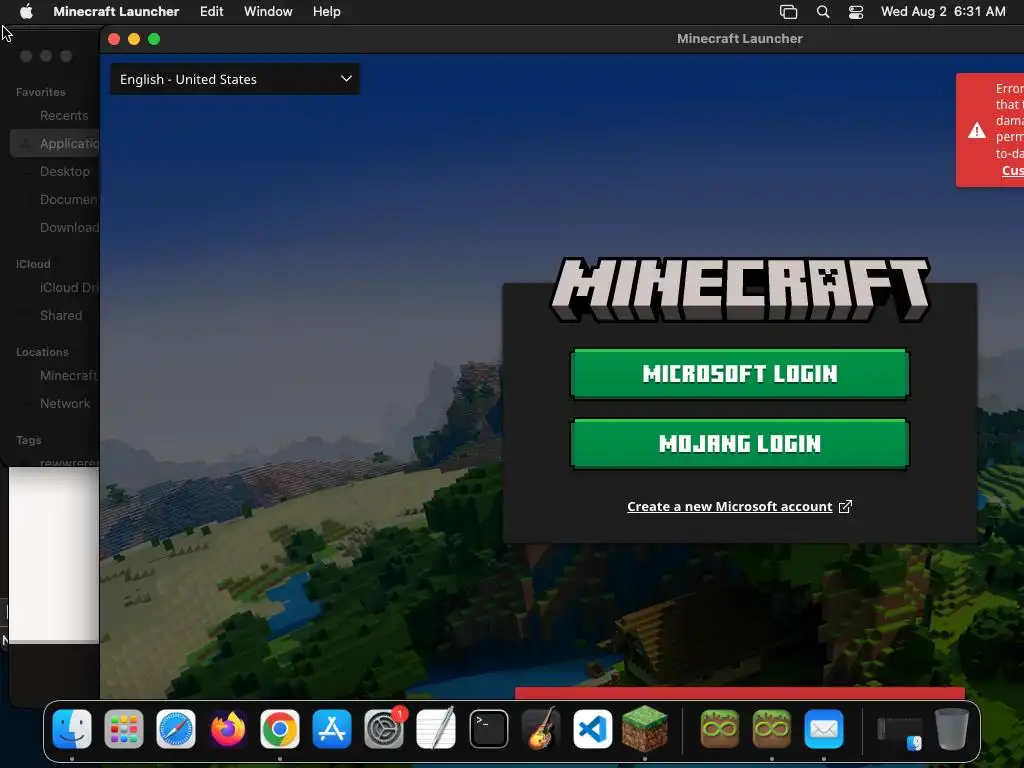This screenshot has height=768, width=1024.
Task: Open the Help menu
Action: [327, 11]
